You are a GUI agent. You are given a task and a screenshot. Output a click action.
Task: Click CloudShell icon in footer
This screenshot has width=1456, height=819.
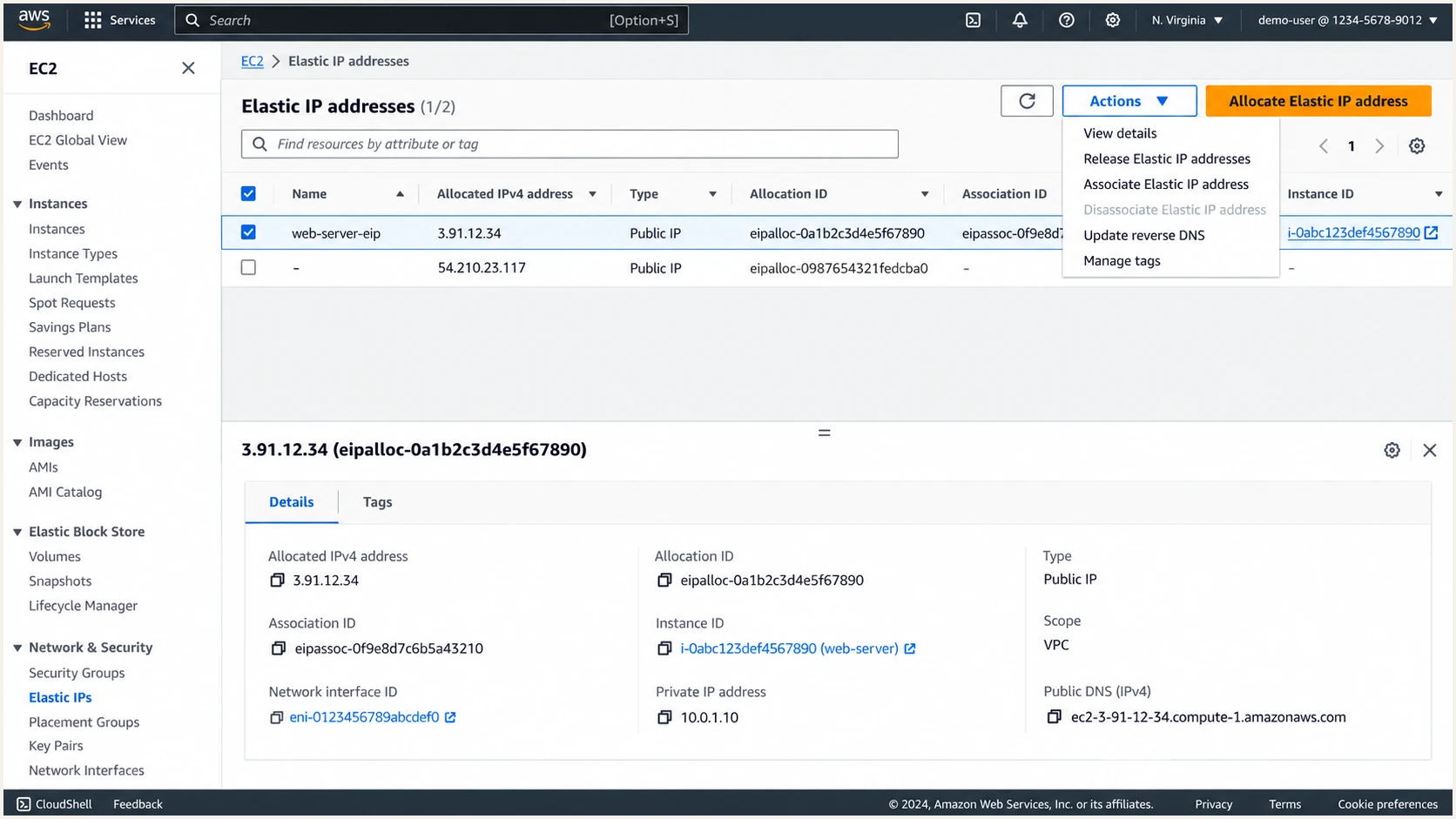tap(24, 804)
